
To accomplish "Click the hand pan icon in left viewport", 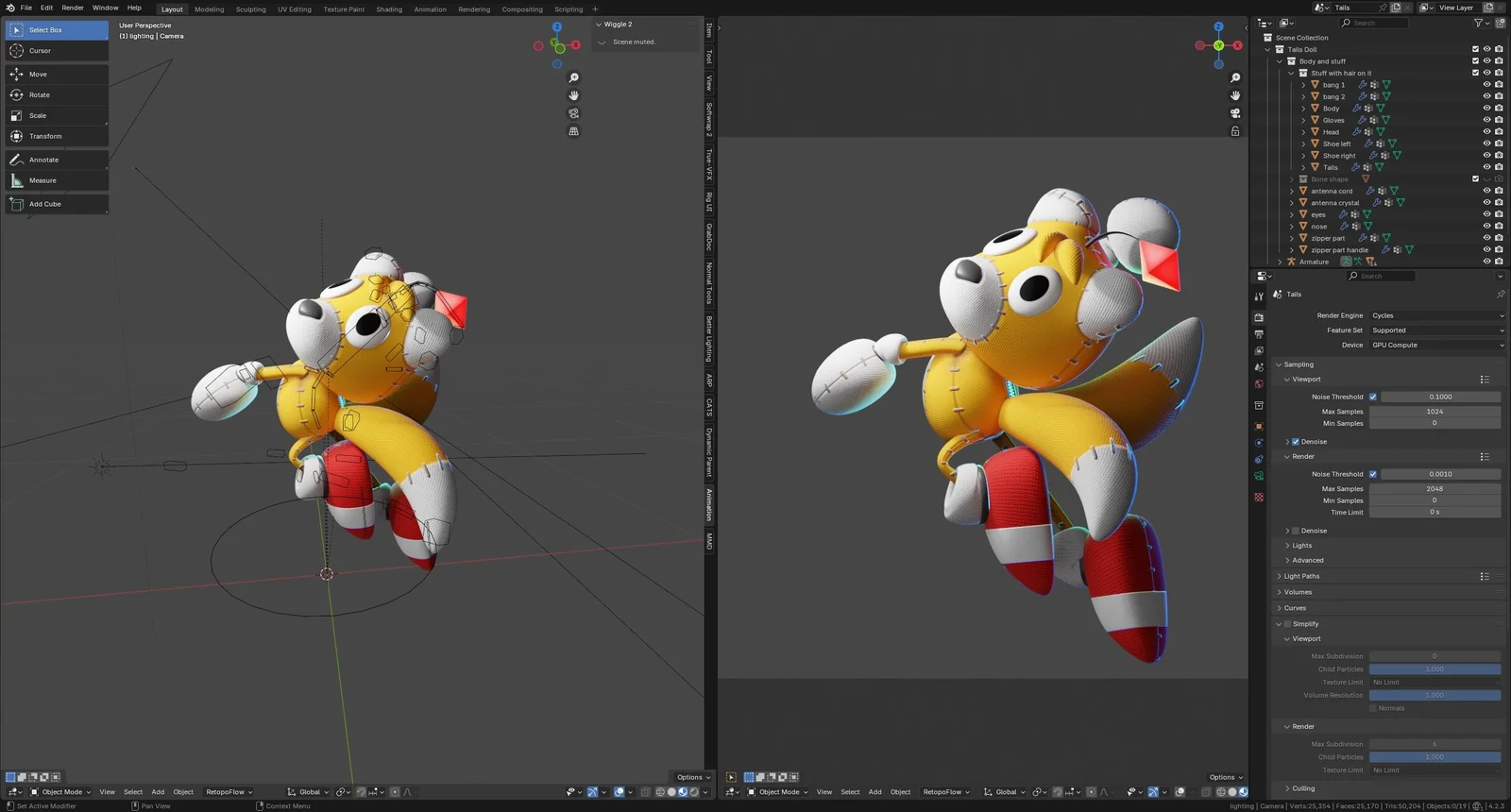I will [573, 95].
